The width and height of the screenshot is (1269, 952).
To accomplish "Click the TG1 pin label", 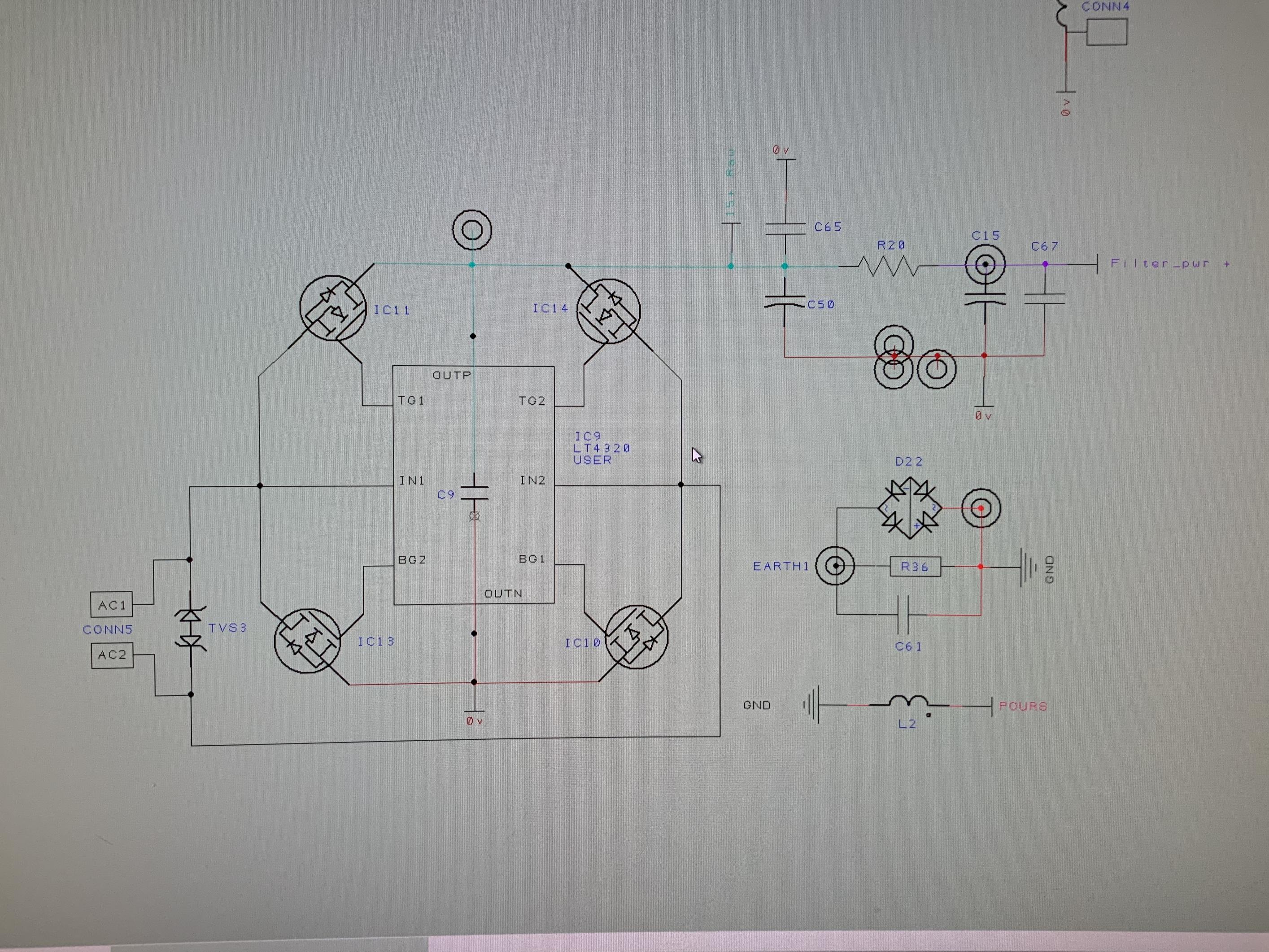I will (x=411, y=400).
